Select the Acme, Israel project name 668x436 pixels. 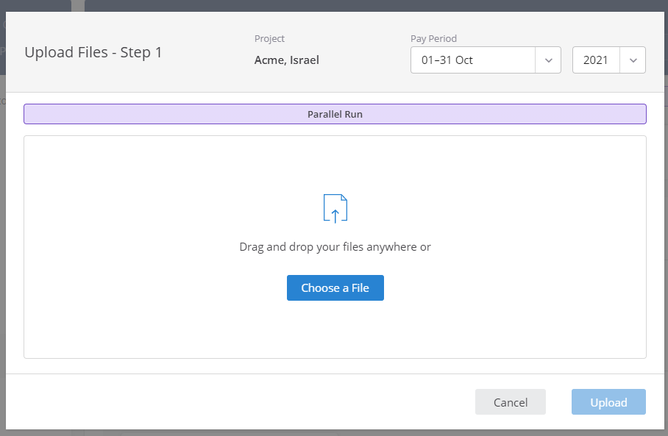tap(287, 60)
